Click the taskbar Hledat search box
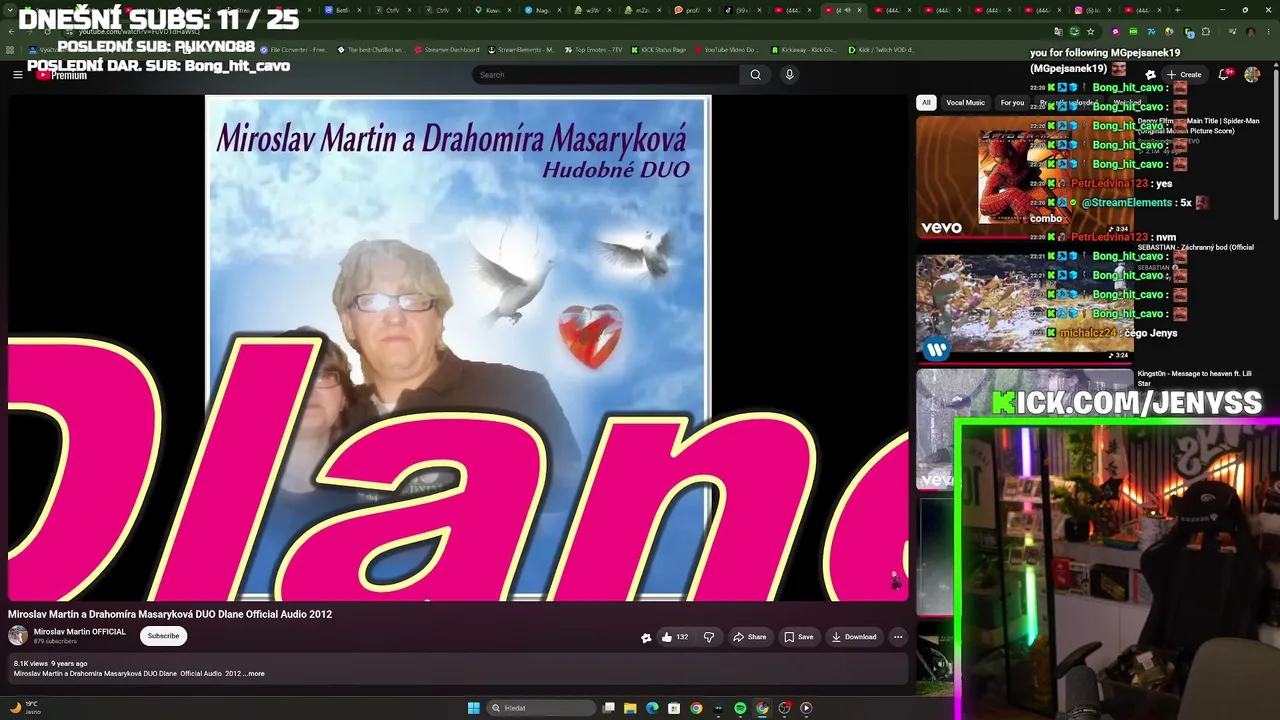This screenshot has width=1280, height=720. pos(540,708)
